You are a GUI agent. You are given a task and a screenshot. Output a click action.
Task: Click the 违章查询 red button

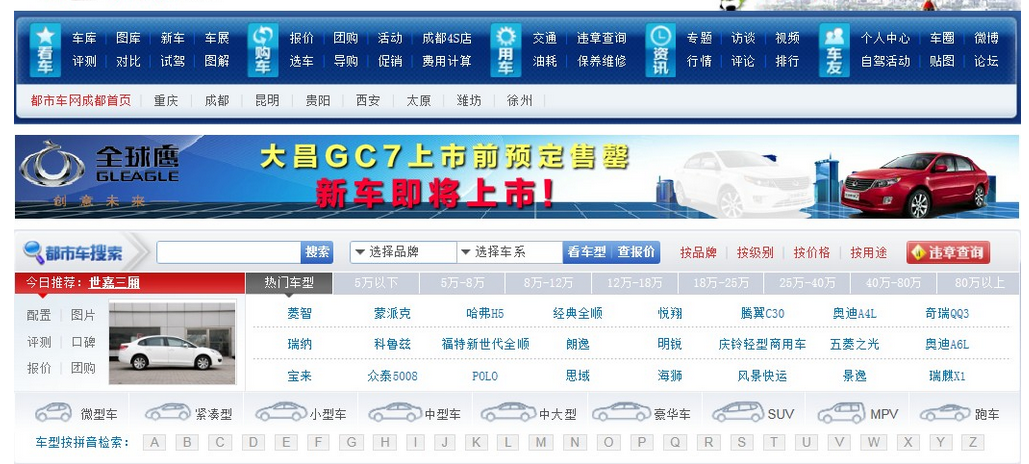point(948,252)
